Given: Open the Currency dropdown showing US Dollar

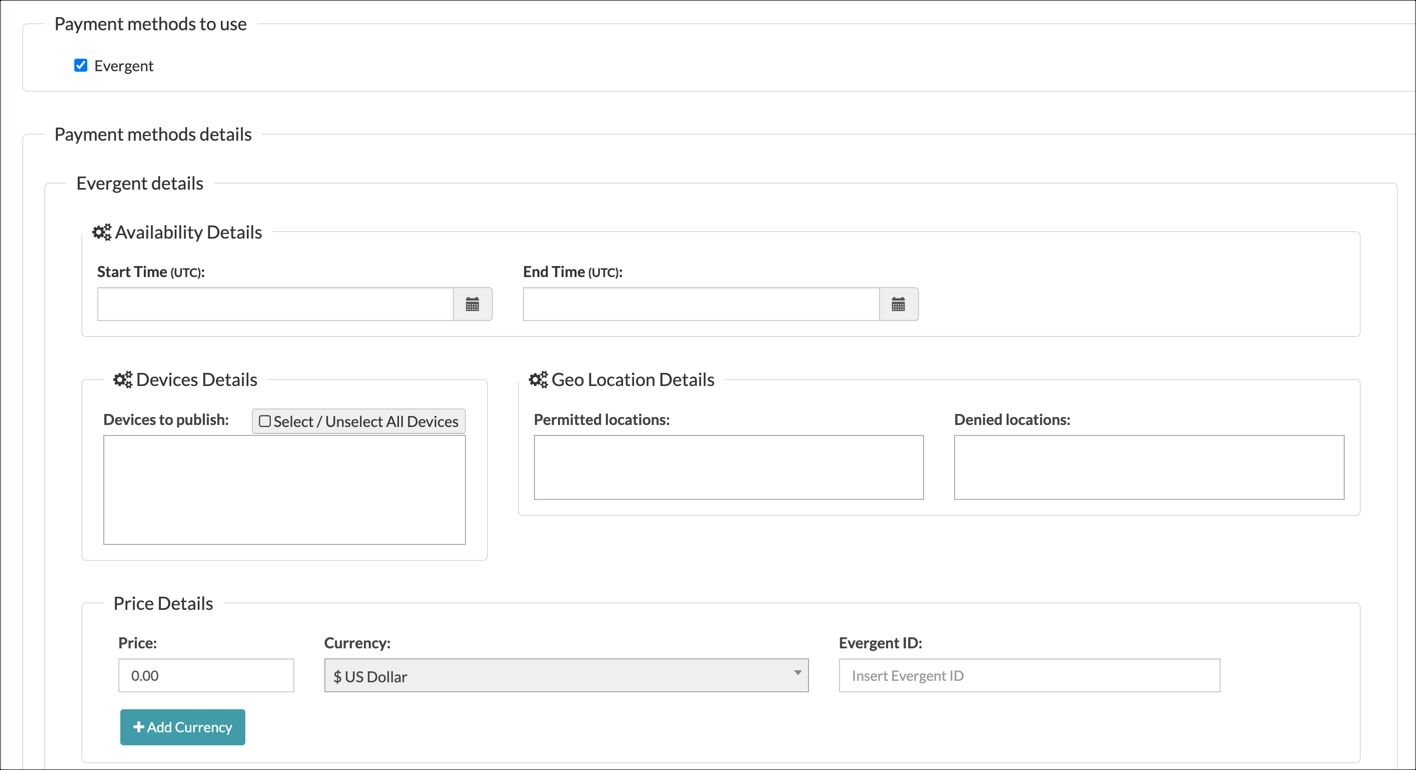Looking at the screenshot, I should pos(566,675).
